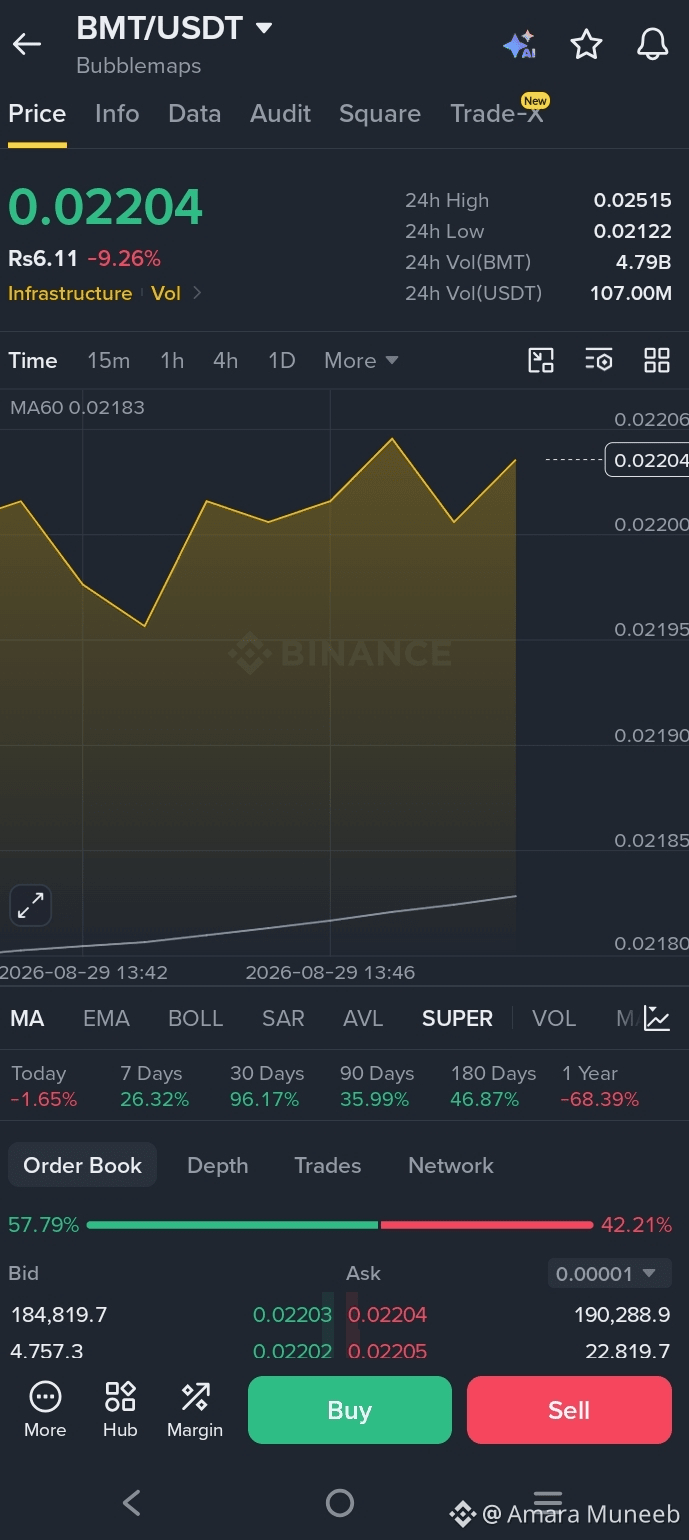Open price alert bell icon

(652, 44)
